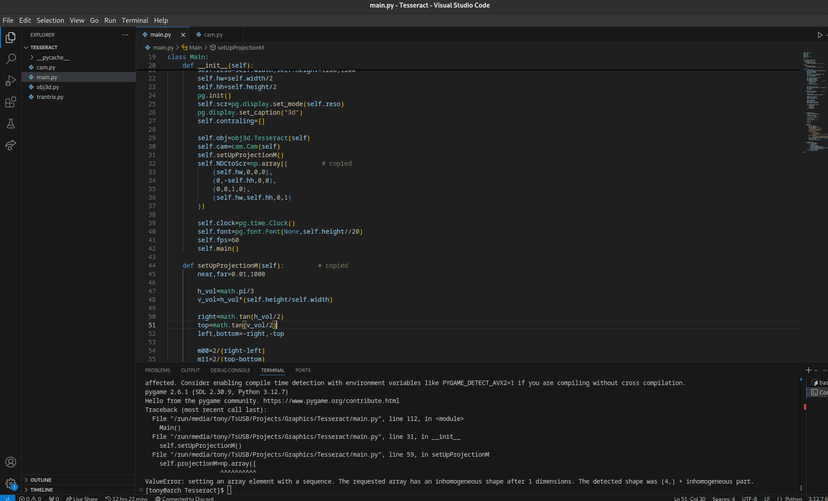Image resolution: width=828 pixels, height=501 pixels.
Task: Open trantrix.py from the explorer
Action: tap(49, 97)
